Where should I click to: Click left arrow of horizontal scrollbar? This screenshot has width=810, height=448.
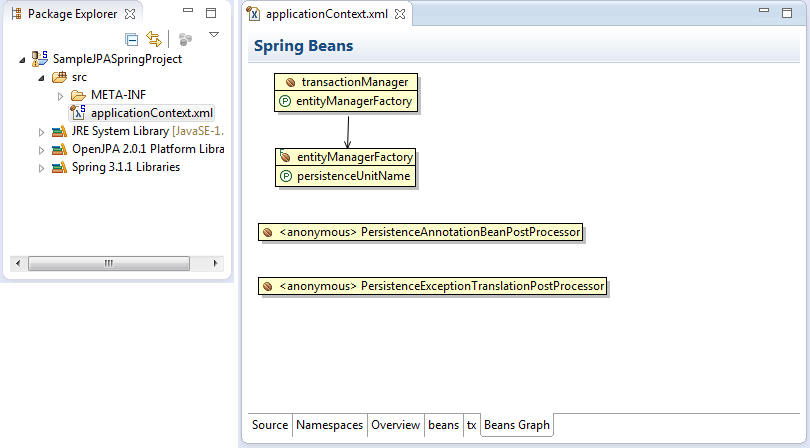point(18,264)
